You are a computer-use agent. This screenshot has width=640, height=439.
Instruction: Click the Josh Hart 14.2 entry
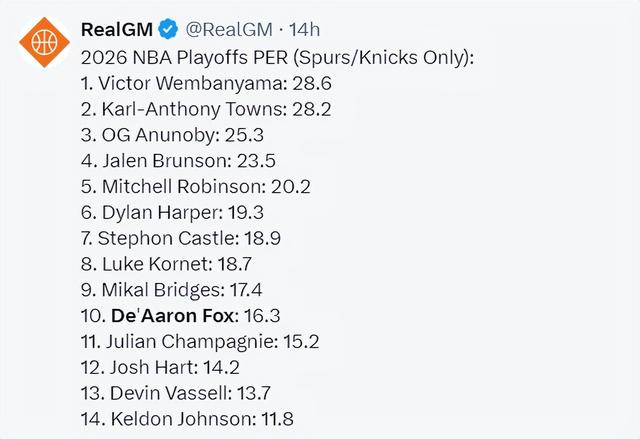pos(160,367)
